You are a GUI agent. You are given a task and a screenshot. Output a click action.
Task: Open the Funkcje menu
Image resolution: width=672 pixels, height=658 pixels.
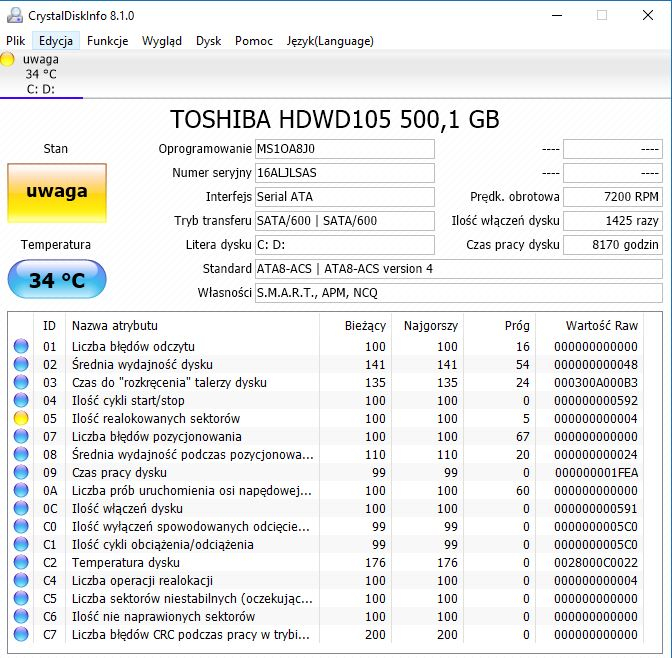pyautogui.click(x=108, y=41)
